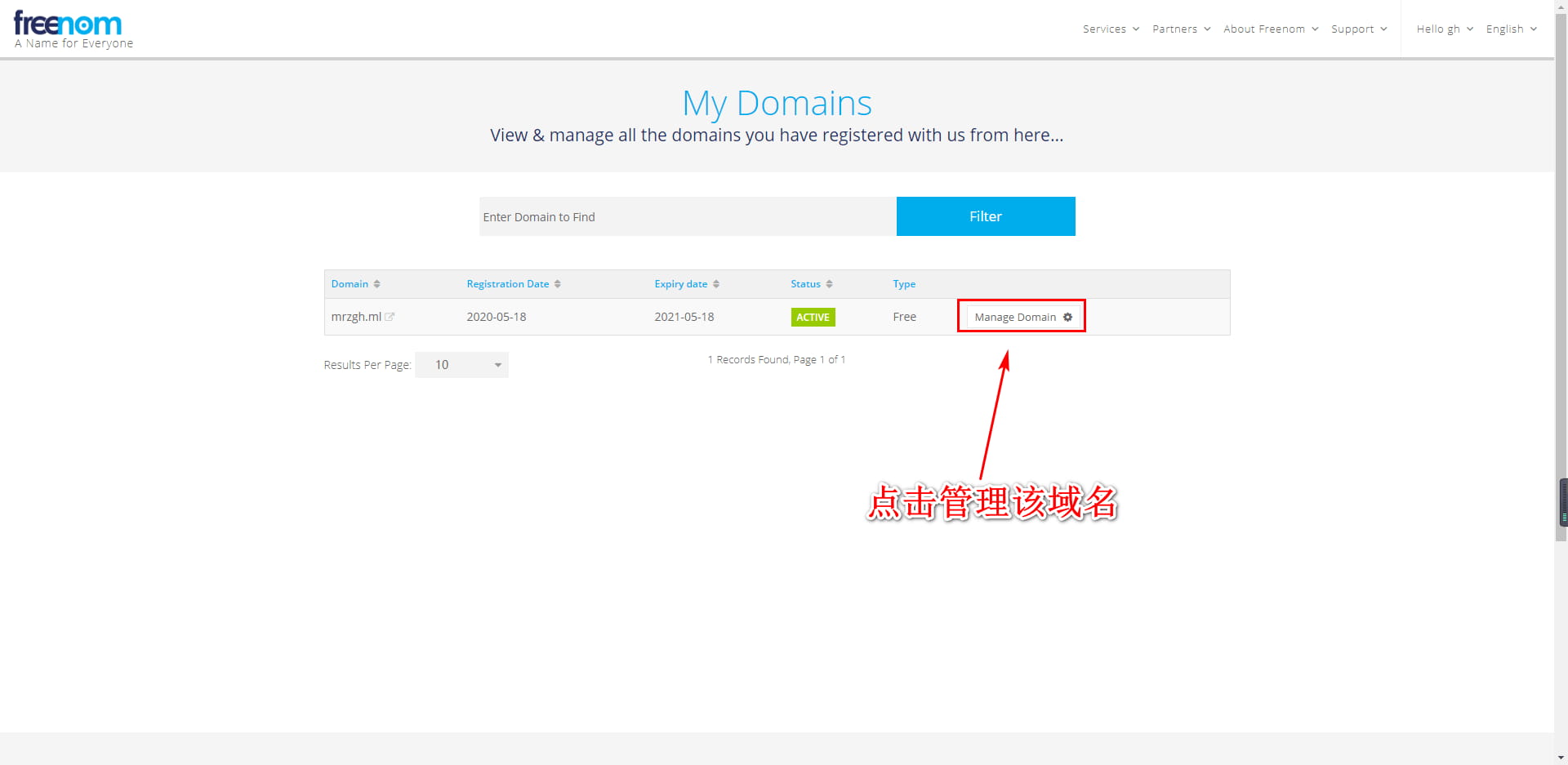The height and width of the screenshot is (765, 1568).
Task: Expand the English language selector
Action: (x=1511, y=29)
